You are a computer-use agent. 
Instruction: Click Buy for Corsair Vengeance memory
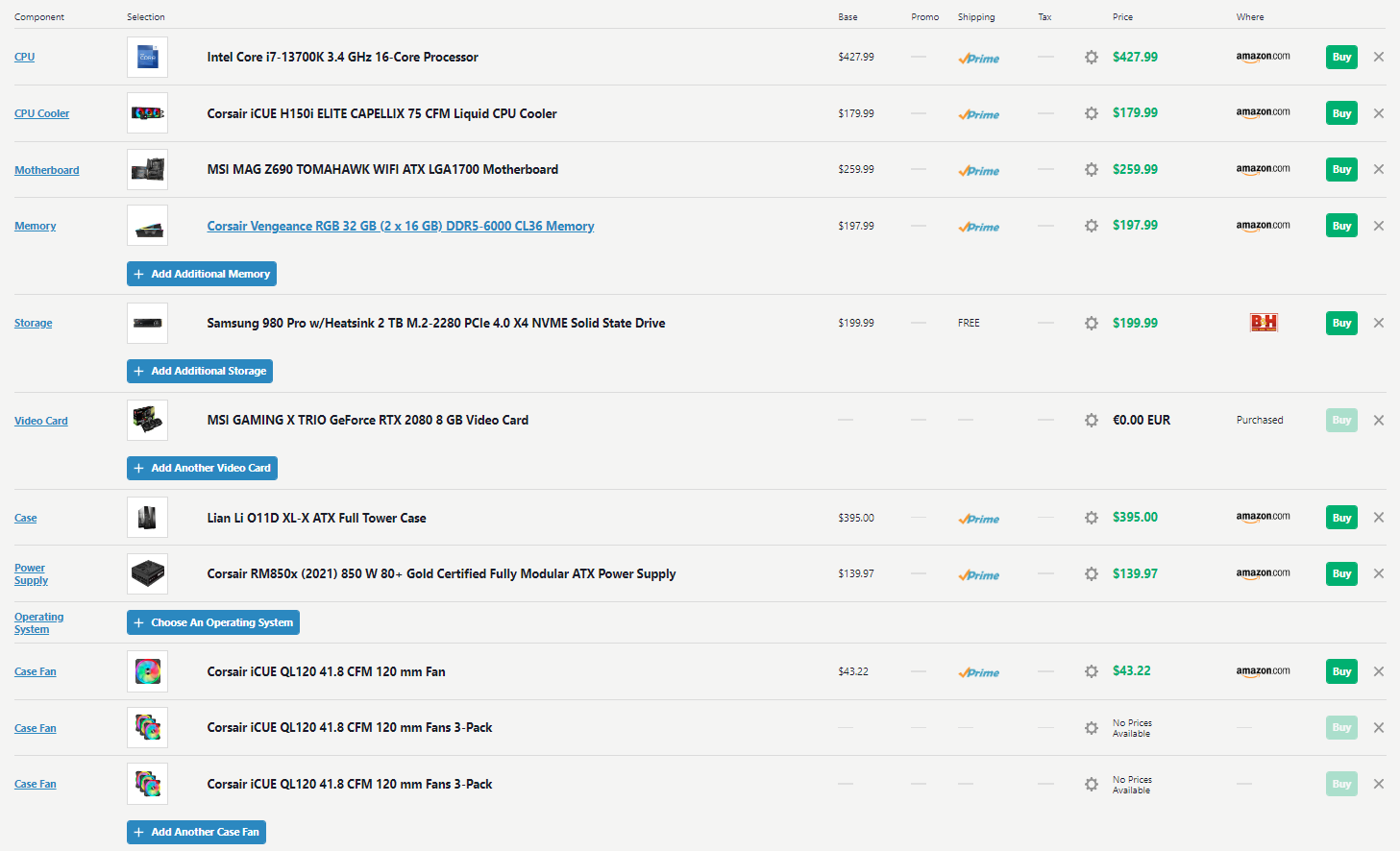[1341, 226]
